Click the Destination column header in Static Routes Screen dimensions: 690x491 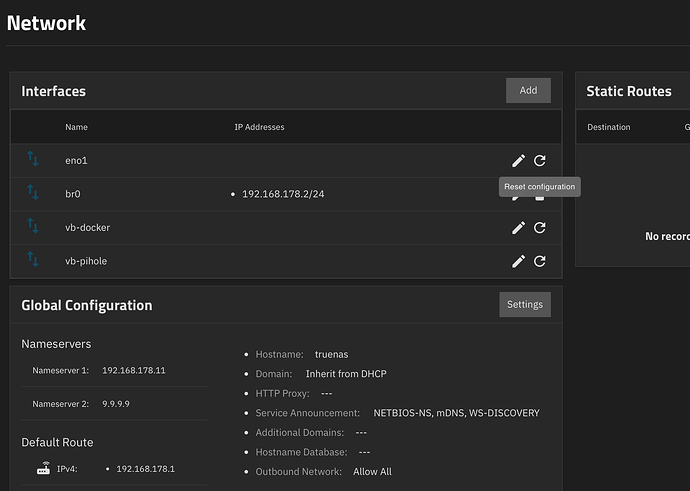(609, 127)
